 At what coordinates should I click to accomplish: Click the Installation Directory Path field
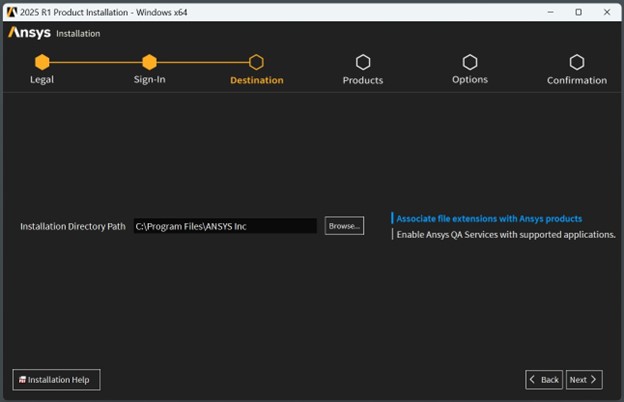[225, 226]
